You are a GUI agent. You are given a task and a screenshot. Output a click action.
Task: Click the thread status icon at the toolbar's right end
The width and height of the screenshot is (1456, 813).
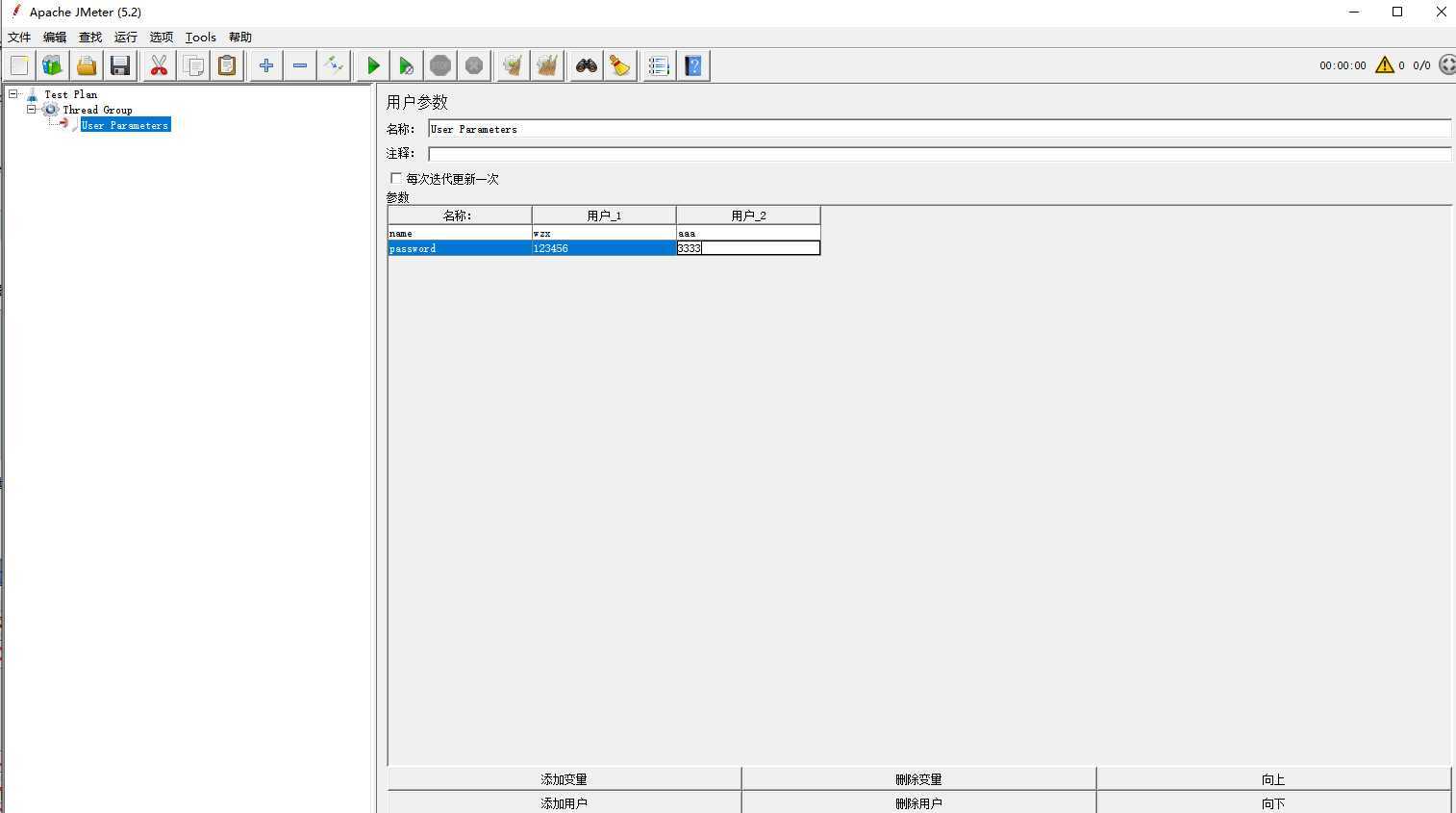(x=1446, y=65)
